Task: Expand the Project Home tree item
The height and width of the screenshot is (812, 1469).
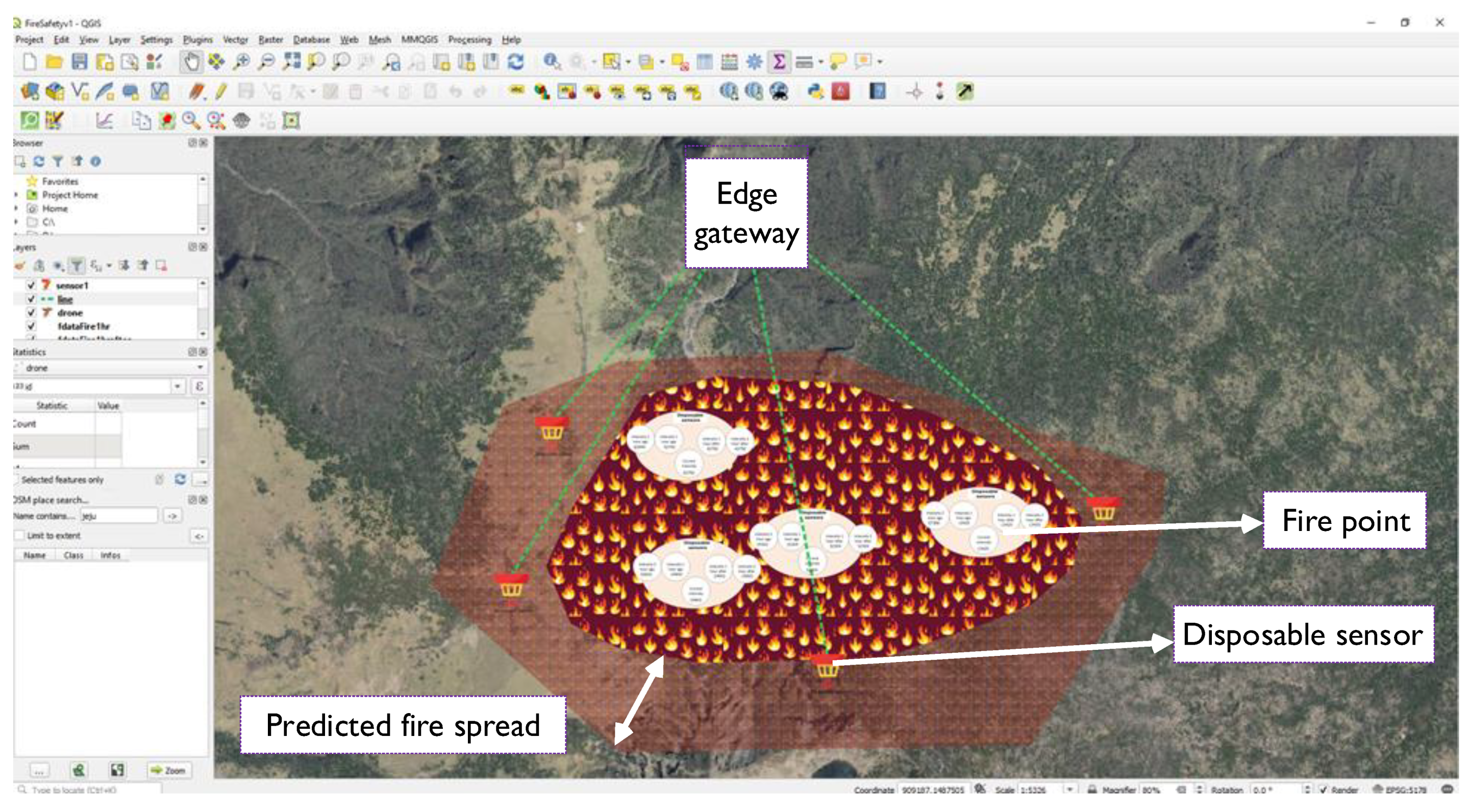Action: pos(16,195)
